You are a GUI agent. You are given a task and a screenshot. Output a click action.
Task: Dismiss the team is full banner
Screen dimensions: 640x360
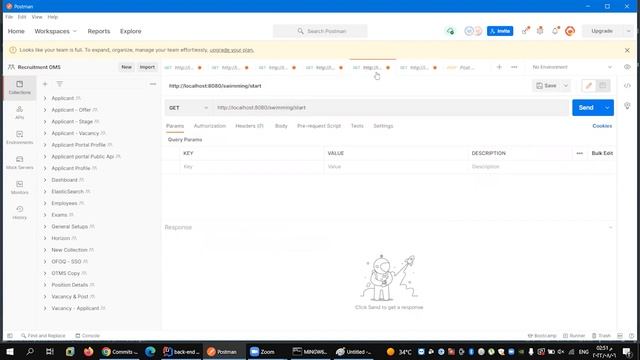point(627,50)
